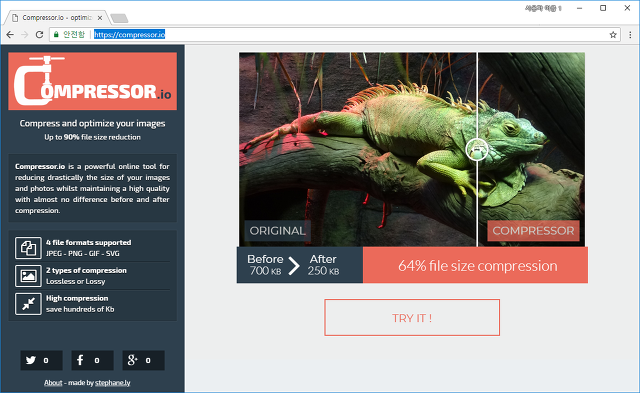
Task: Click the browser back arrow
Action: point(10,35)
